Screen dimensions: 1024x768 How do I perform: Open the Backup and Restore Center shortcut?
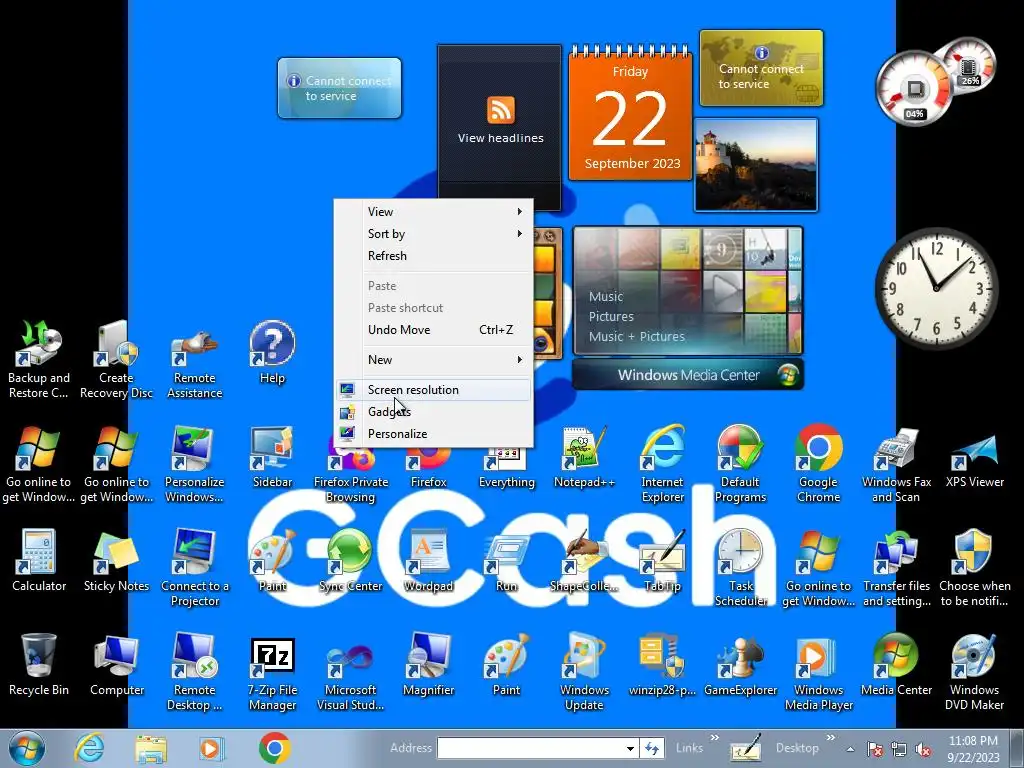pyautogui.click(x=39, y=359)
